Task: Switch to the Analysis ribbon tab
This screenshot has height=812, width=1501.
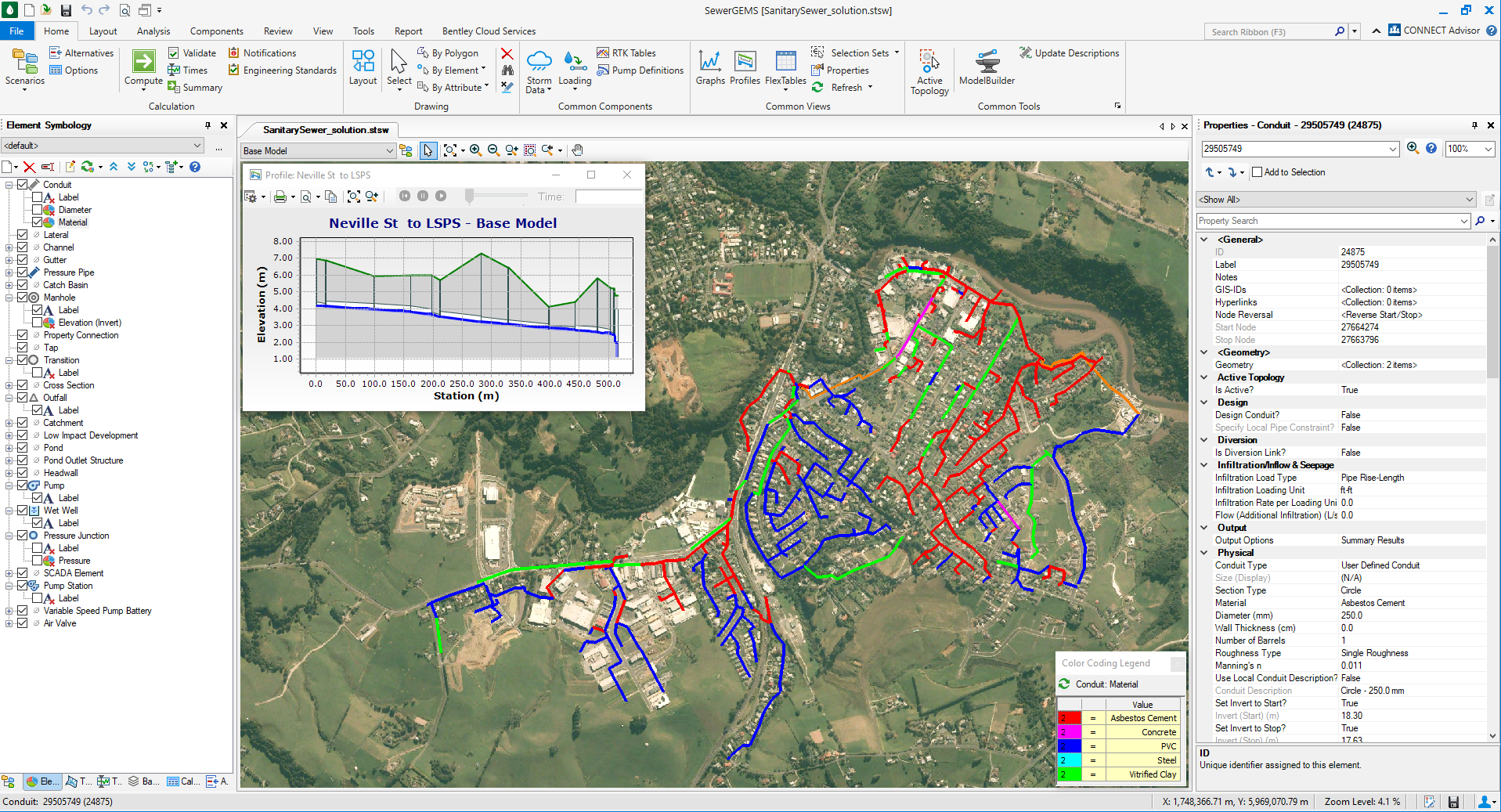Action: coord(153,31)
